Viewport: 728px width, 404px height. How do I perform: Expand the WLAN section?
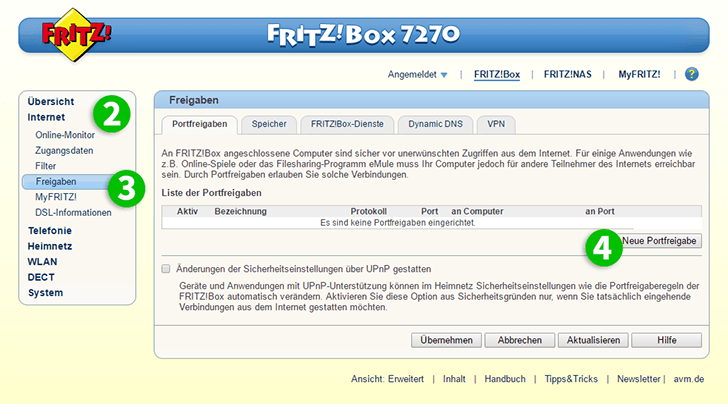[x=42, y=261]
